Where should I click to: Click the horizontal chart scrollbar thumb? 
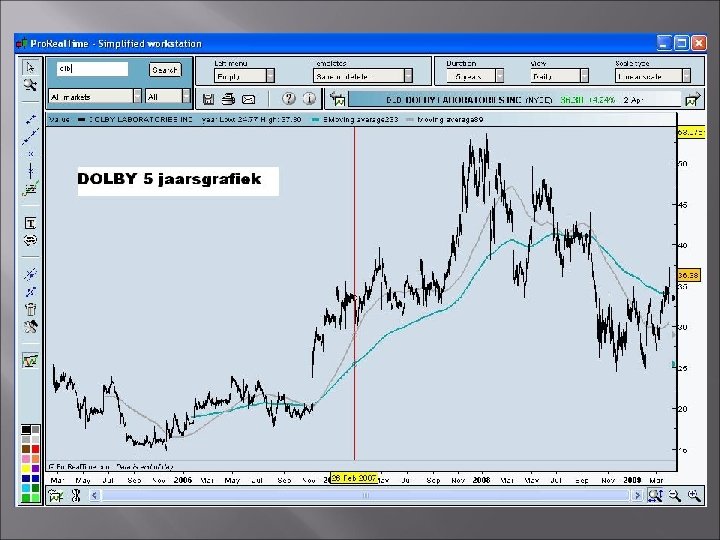[x=366, y=495]
